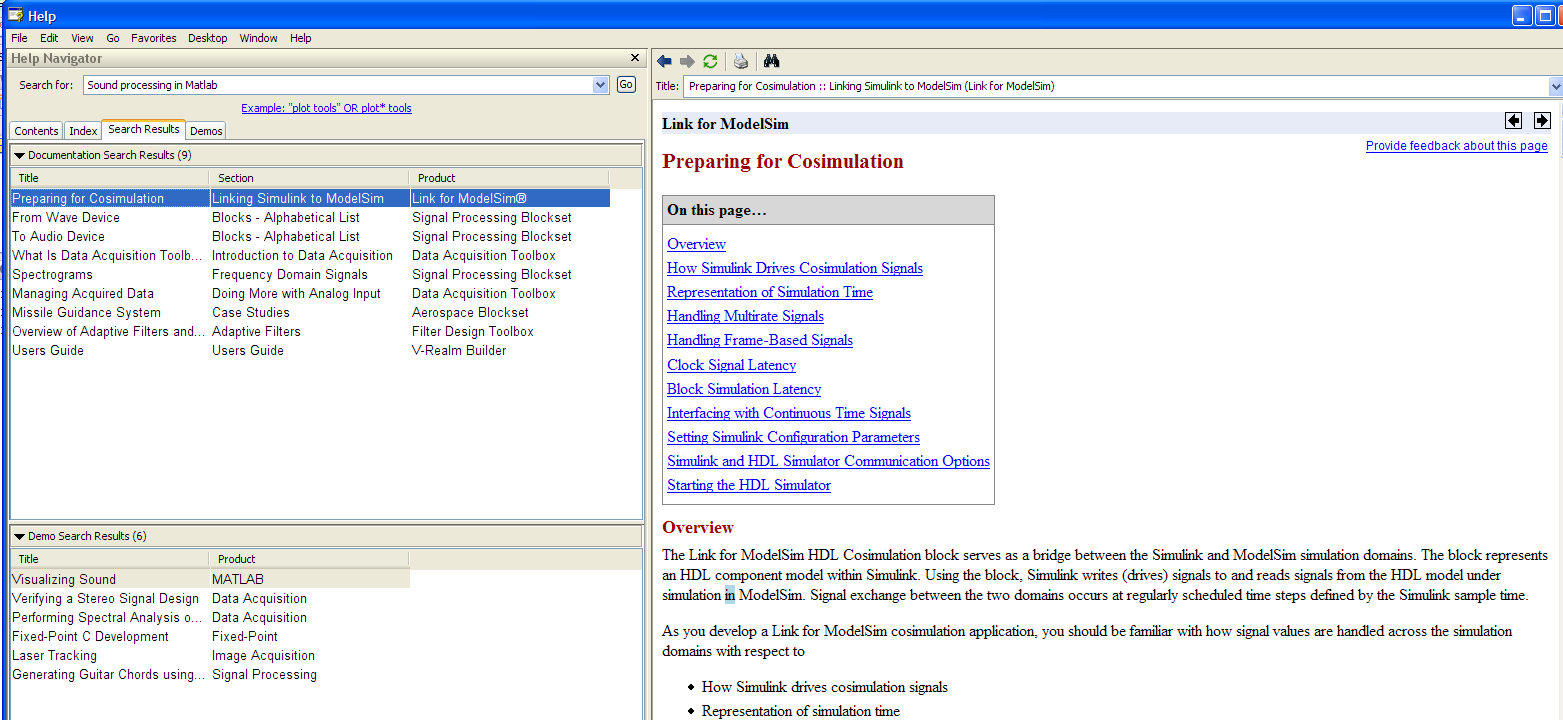Viewport: 1563px width, 720px height.
Task: Go back with the blue left arrow toolbar icon
Action: (664, 61)
